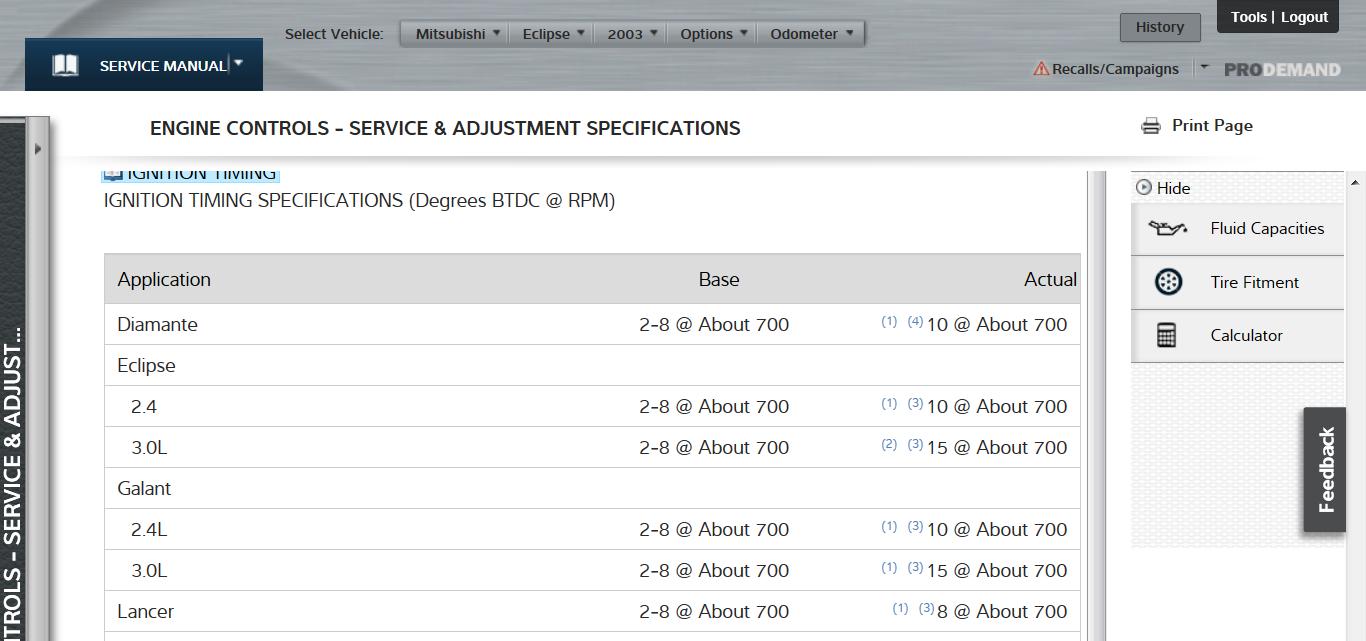The height and width of the screenshot is (641, 1366).
Task: Expand the collapsed left sidebar arrow
Action: point(38,149)
